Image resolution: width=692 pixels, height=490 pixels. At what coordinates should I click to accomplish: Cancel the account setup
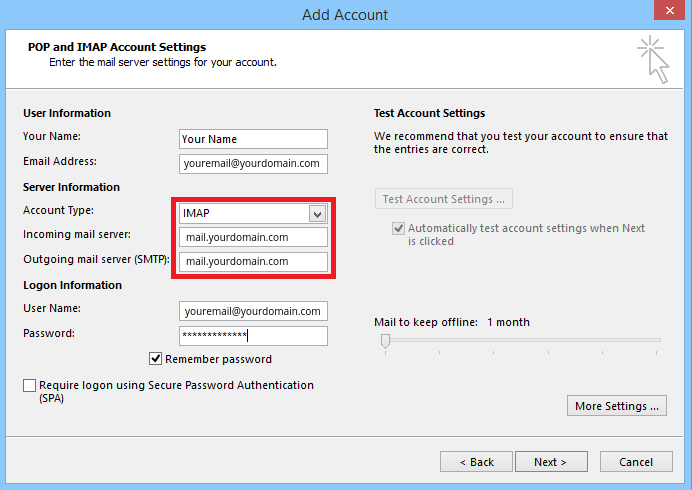tap(636, 462)
